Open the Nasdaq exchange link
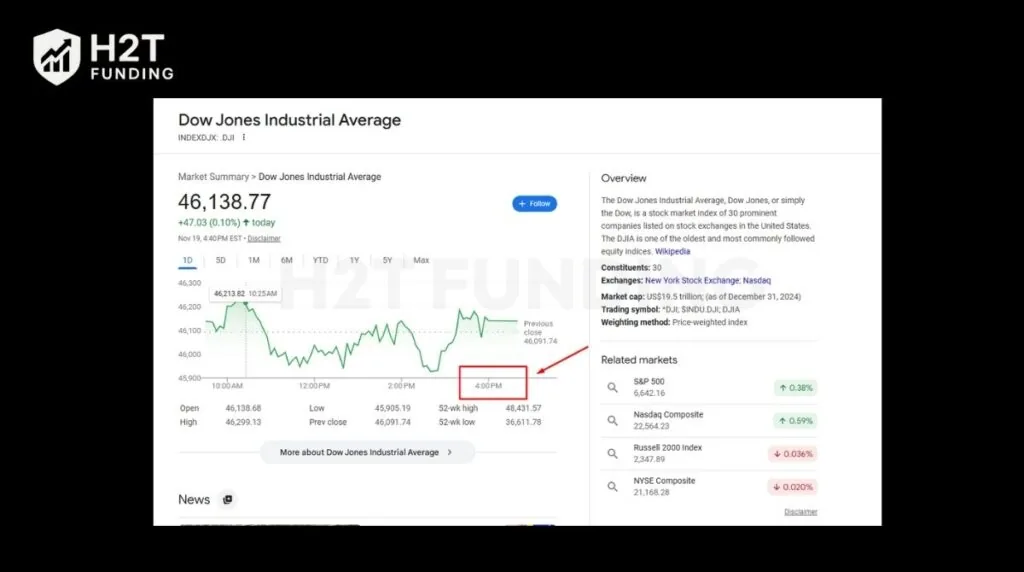 [757, 281]
